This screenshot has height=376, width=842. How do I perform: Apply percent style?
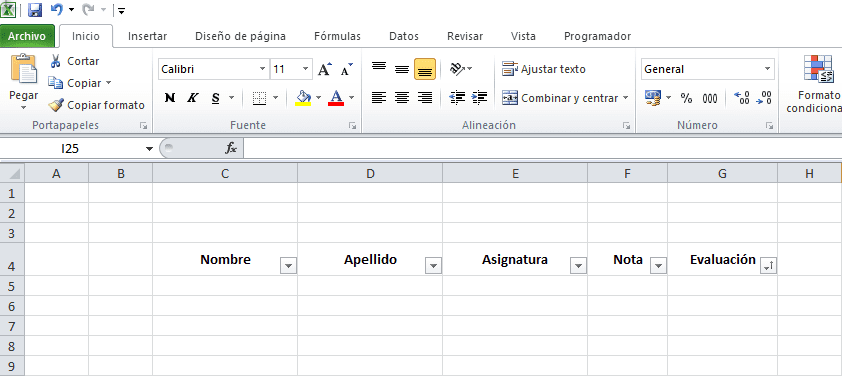tap(686, 98)
